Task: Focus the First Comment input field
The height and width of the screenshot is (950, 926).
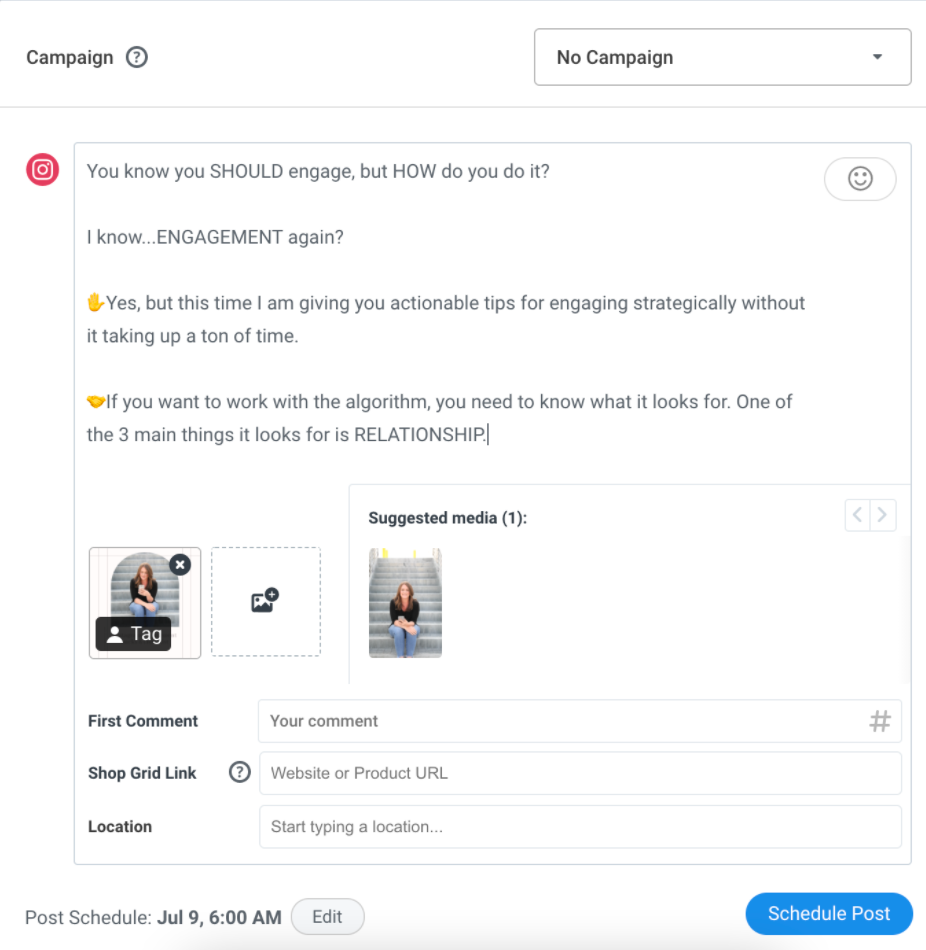Action: (560, 721)
